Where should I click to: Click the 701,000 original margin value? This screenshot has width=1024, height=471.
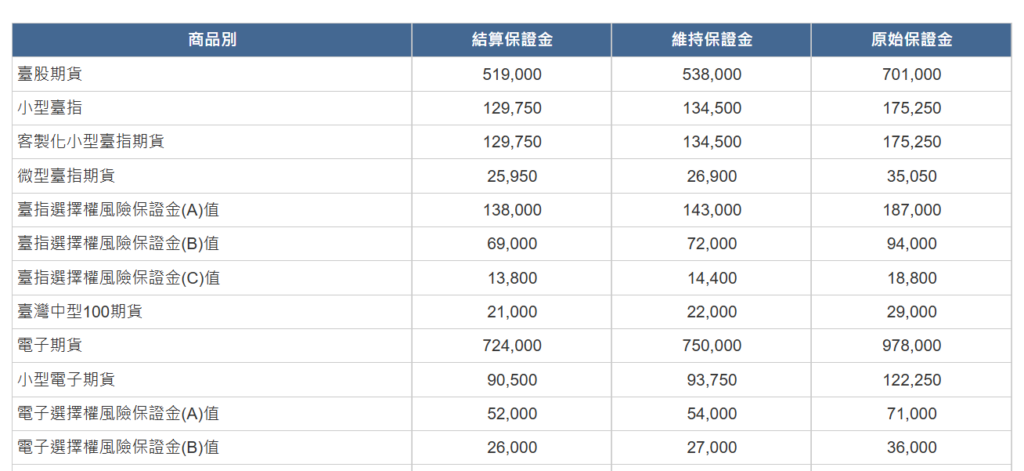coord(912,74)
